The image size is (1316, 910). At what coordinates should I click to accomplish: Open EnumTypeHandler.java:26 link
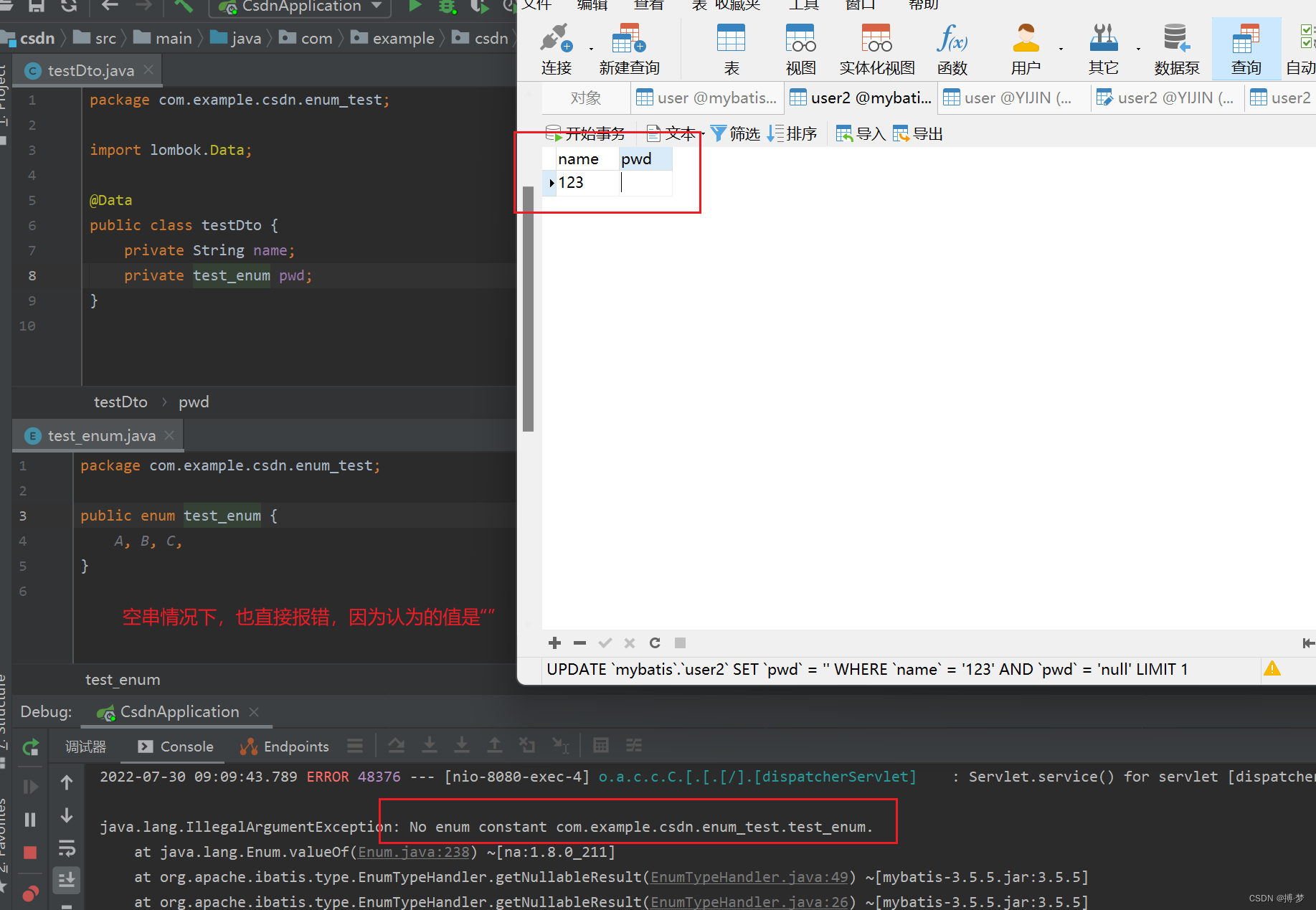749,902
